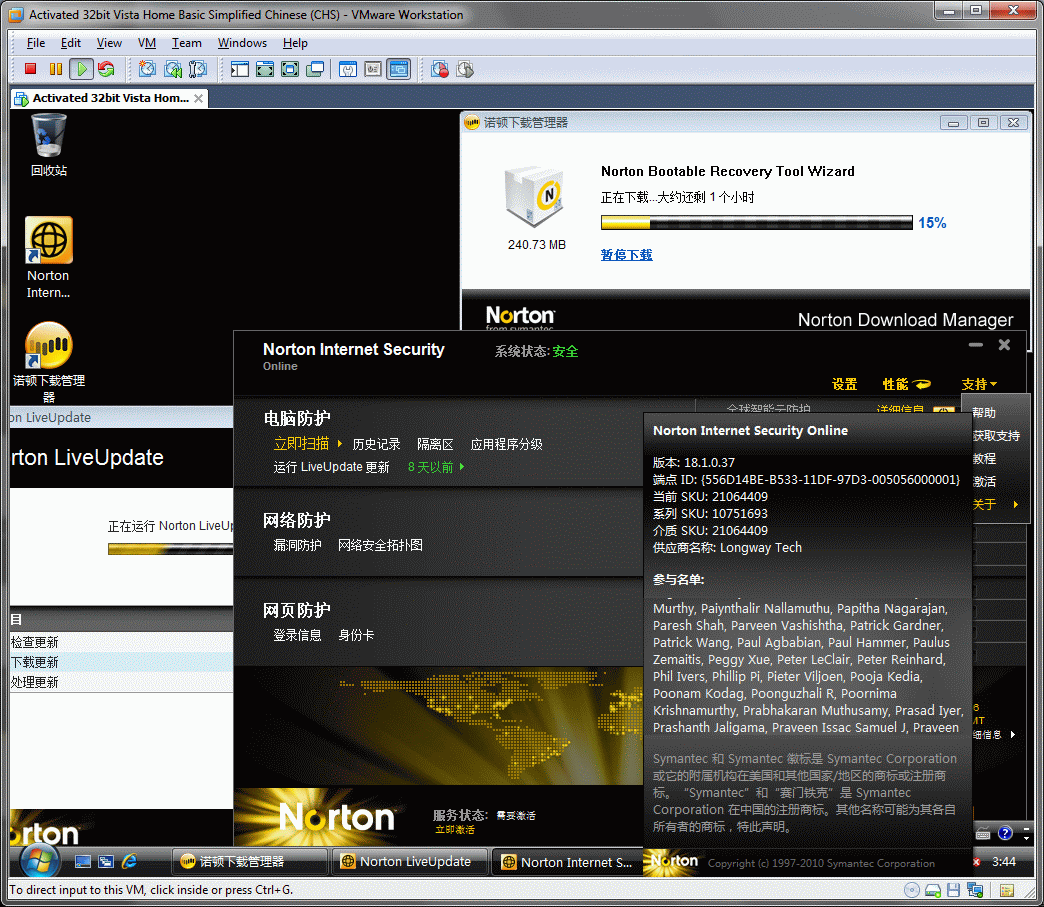Viewport: 1044px width, 907px height.
Task: Click the red Power Off button
Action: 30,69
